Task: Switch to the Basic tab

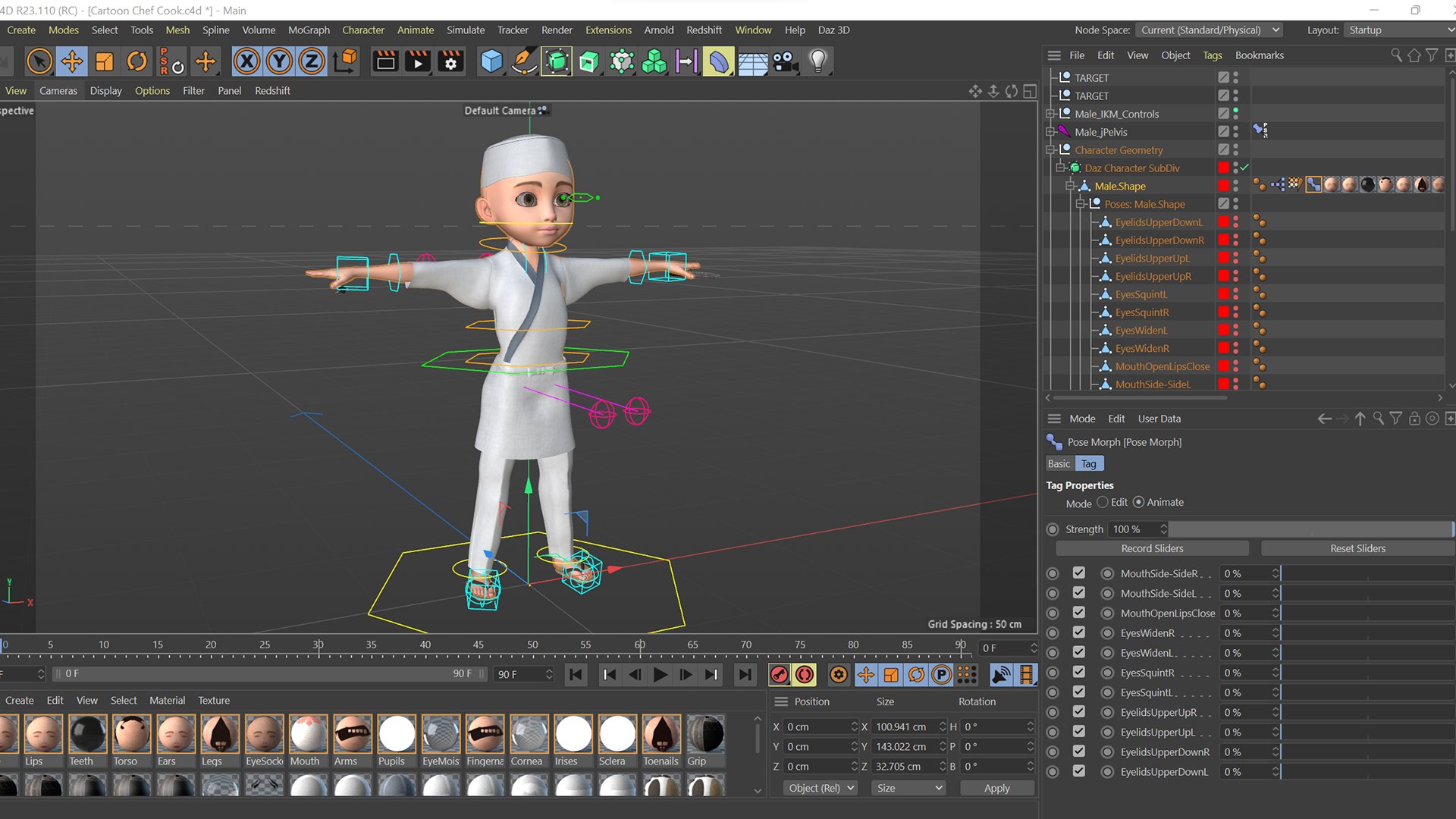Action: pyautogui.click(x=1059, y=463)
